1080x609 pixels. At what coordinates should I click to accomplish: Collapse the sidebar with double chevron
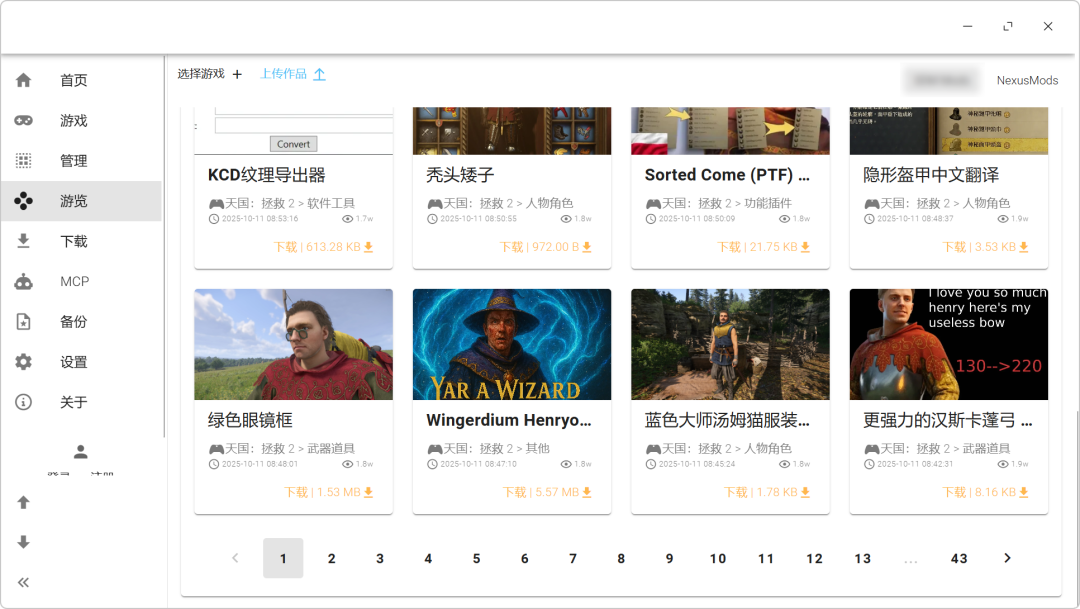tap(23, 583)
